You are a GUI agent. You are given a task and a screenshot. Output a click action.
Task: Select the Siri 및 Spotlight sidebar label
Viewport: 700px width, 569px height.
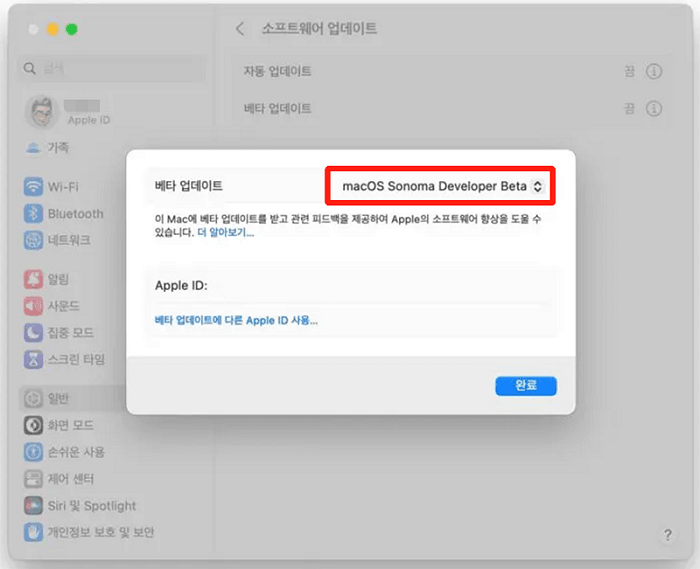coord(92,506)
